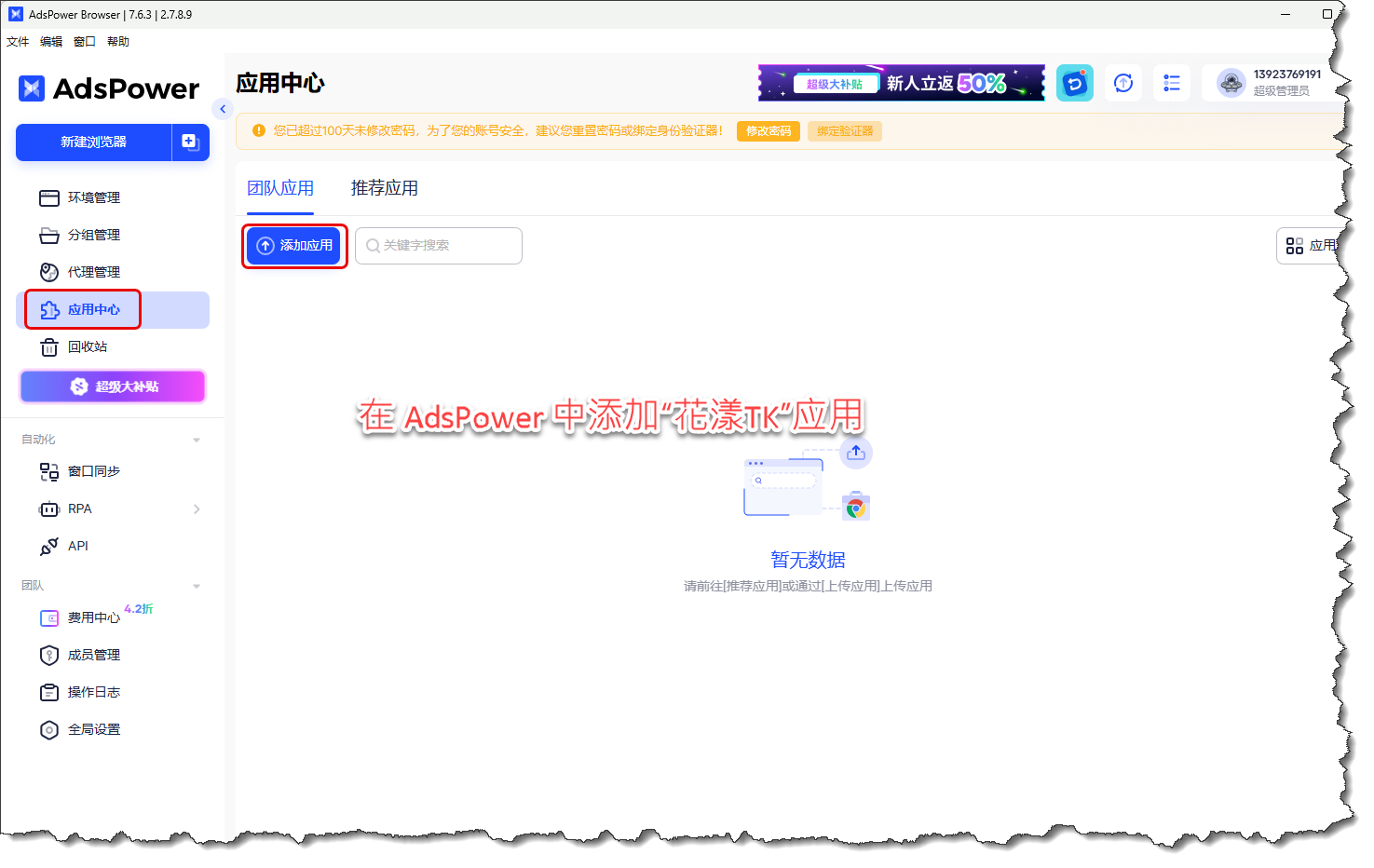
Task: Collapse the 自动化 section arrow
Action: click(197, 440)
